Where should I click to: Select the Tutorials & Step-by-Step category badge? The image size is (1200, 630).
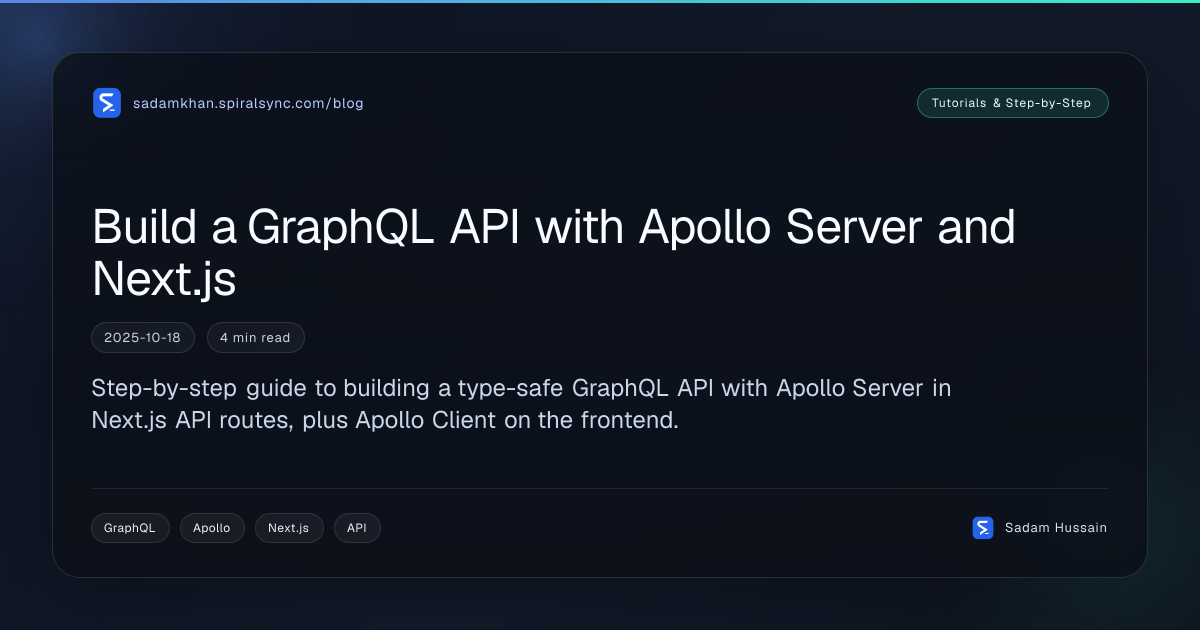(1012, 103)
